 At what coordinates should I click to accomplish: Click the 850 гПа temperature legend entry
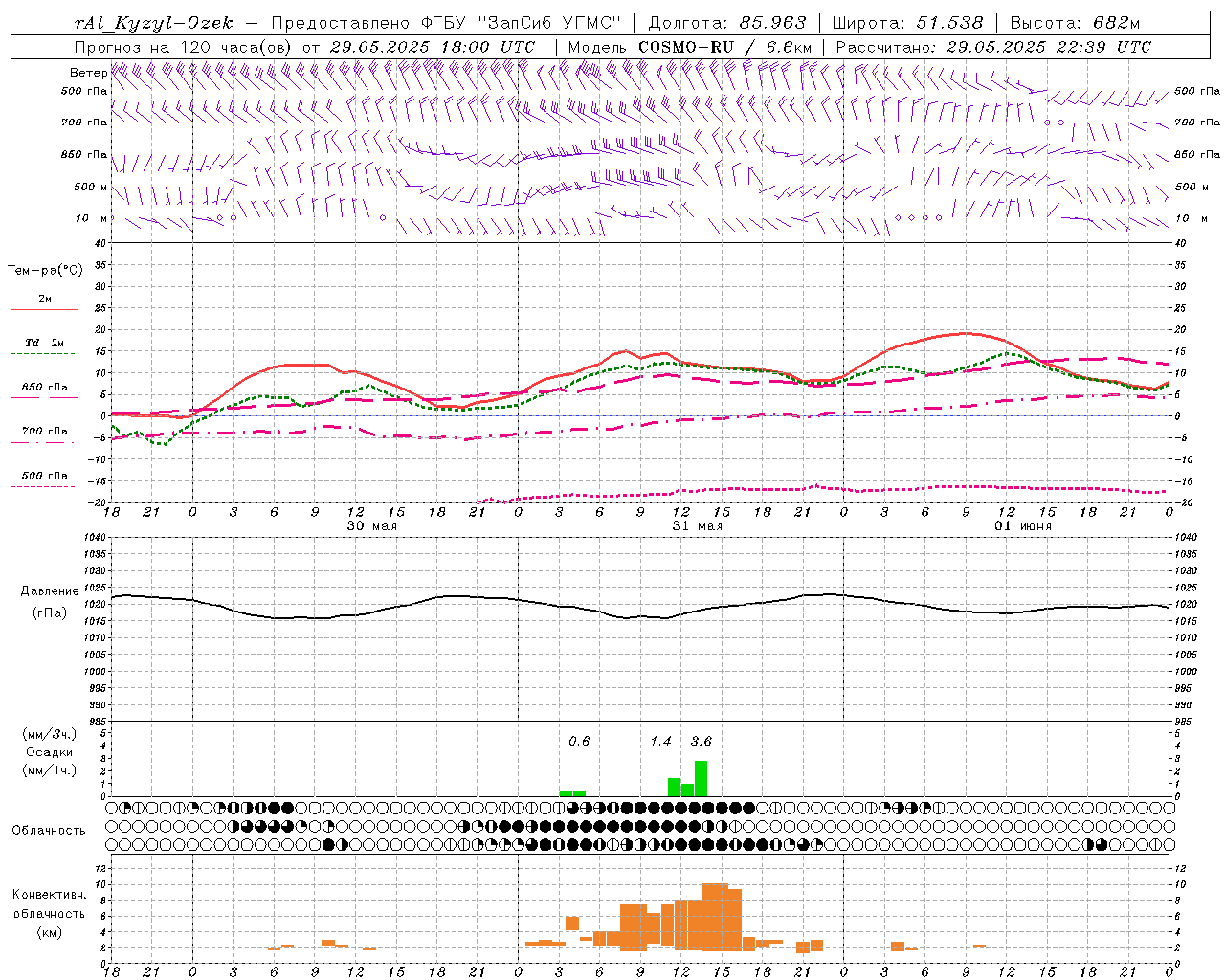tap(45, 388)
